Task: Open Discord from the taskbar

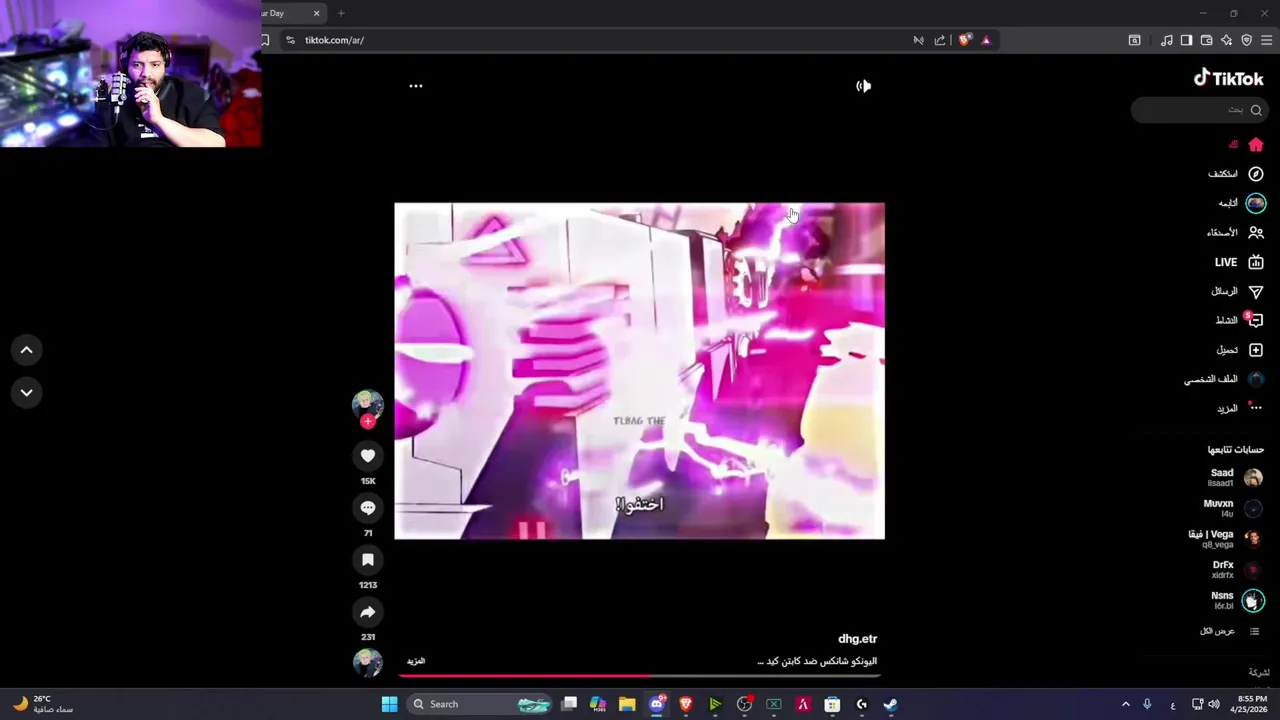Action: (656, 704)
